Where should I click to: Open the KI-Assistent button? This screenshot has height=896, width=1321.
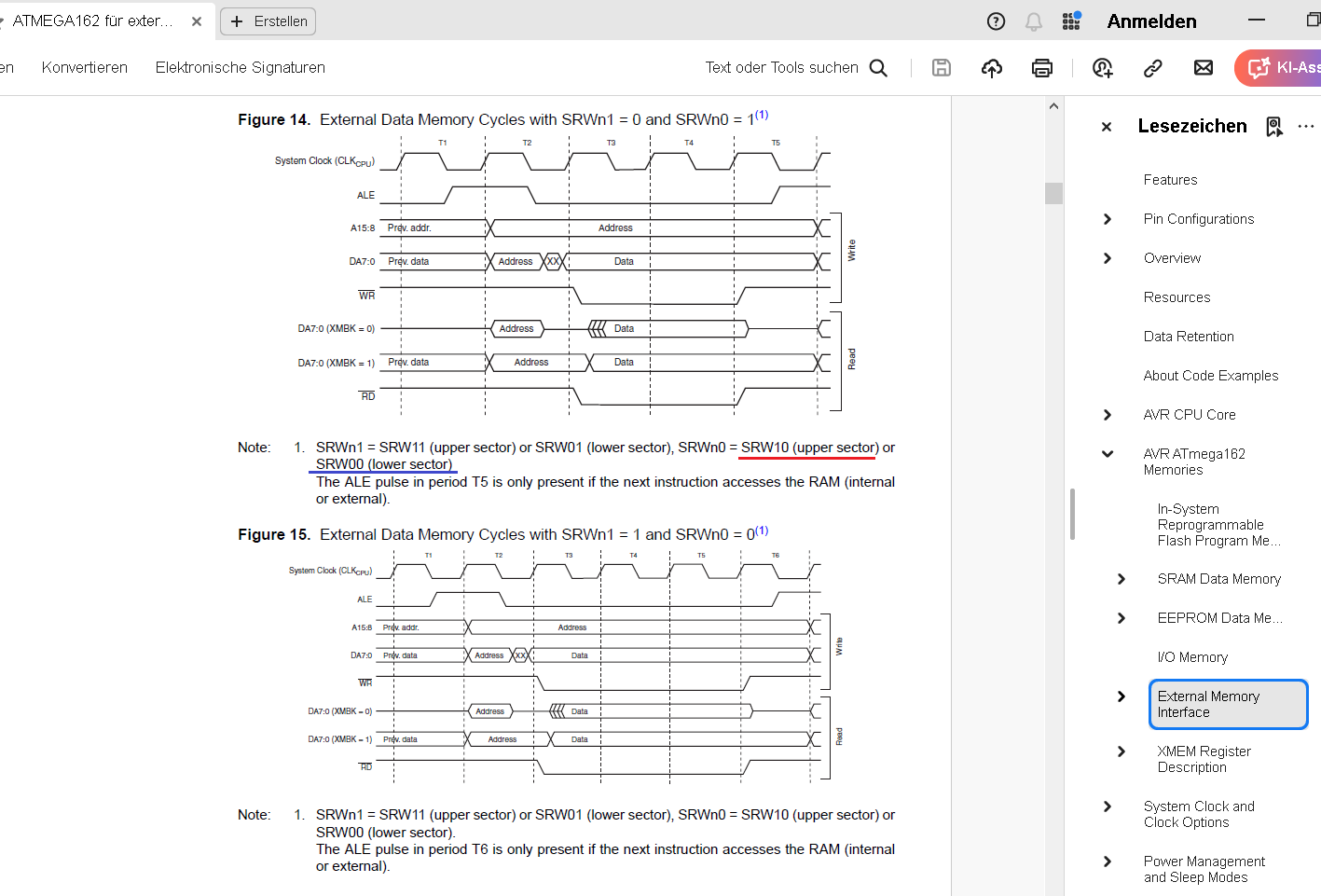pos(1278,67)
